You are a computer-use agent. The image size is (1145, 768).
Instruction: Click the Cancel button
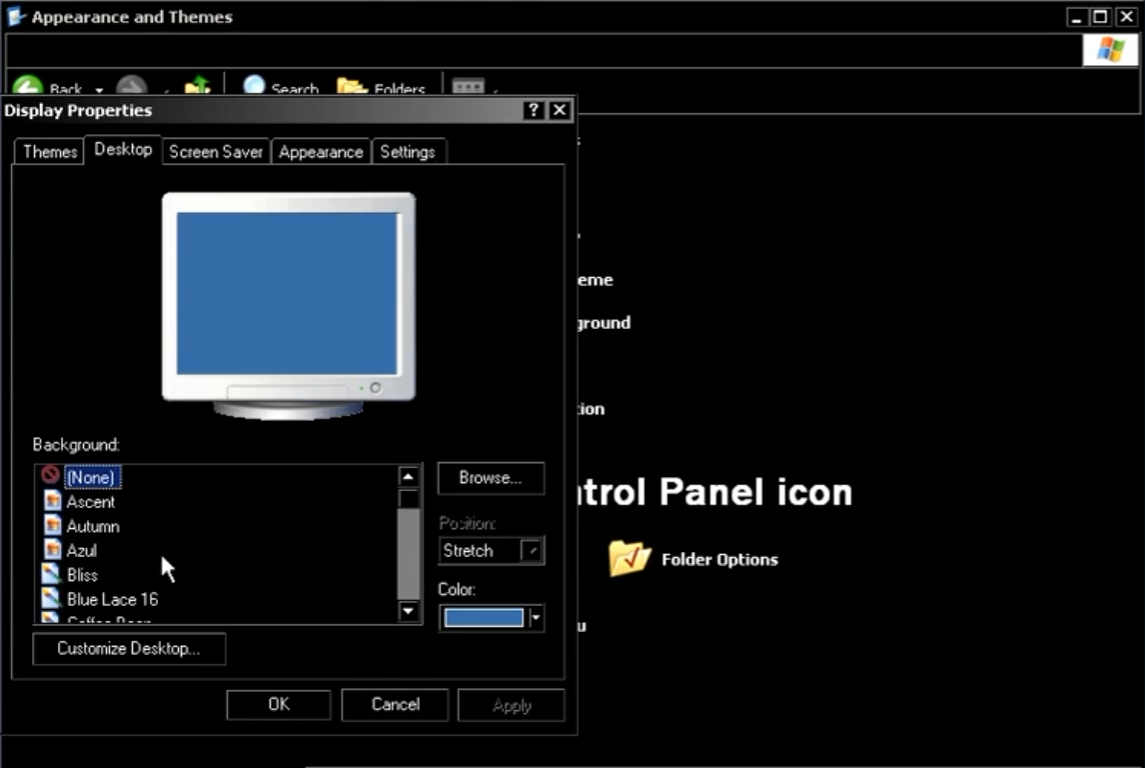click(x=395, y=704)
